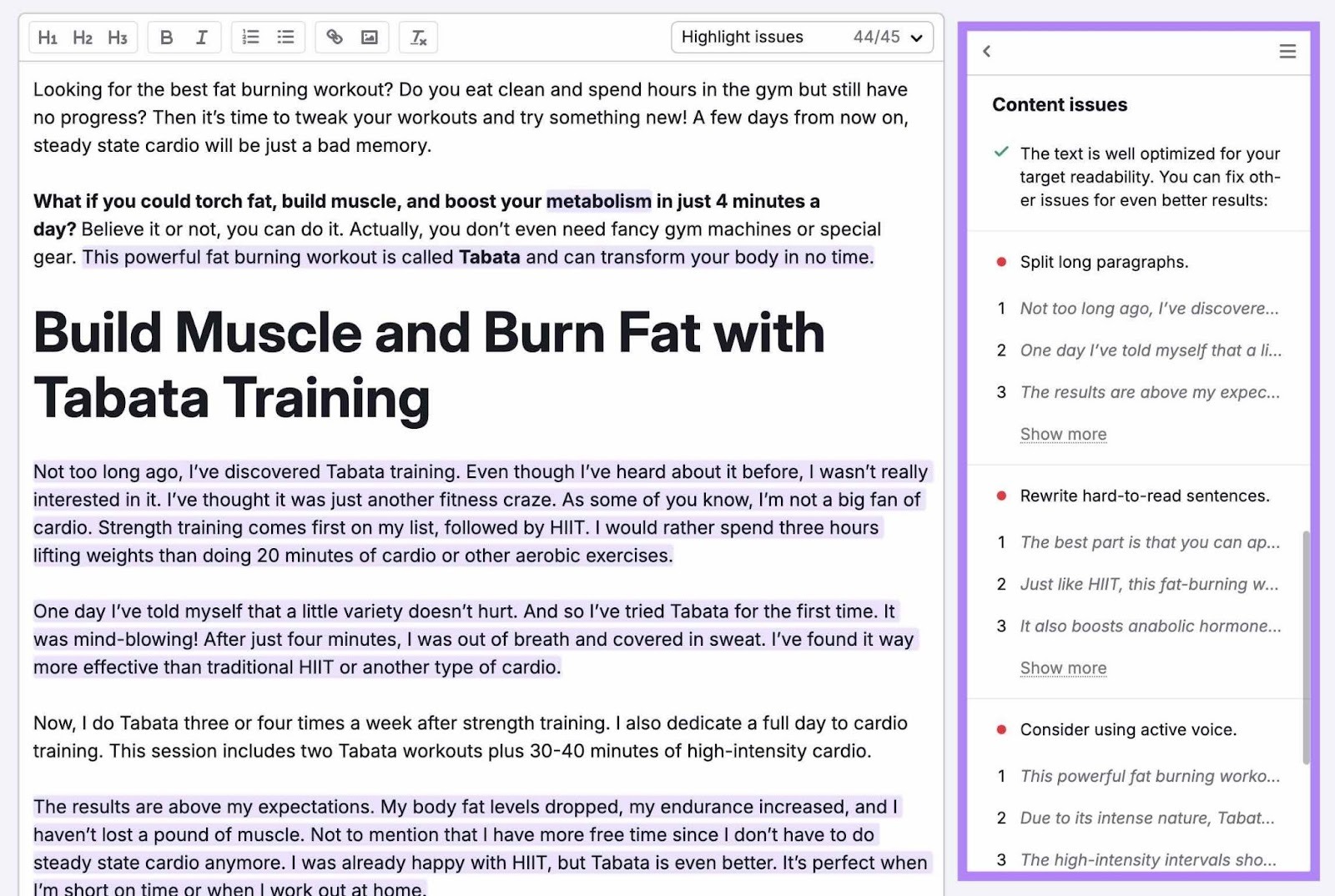Select the Split long paragraphs issue

(x=1103, y=261)
